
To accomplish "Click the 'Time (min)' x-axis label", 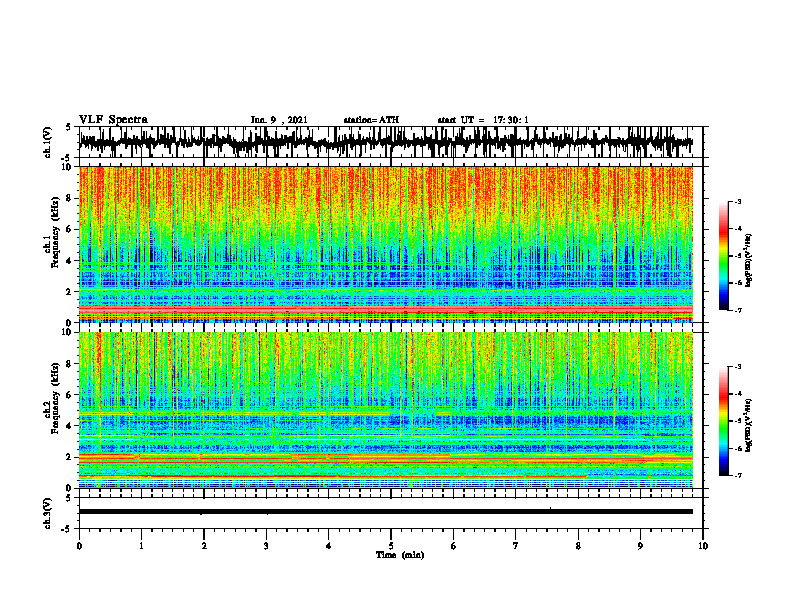I will tap(400, 555).
